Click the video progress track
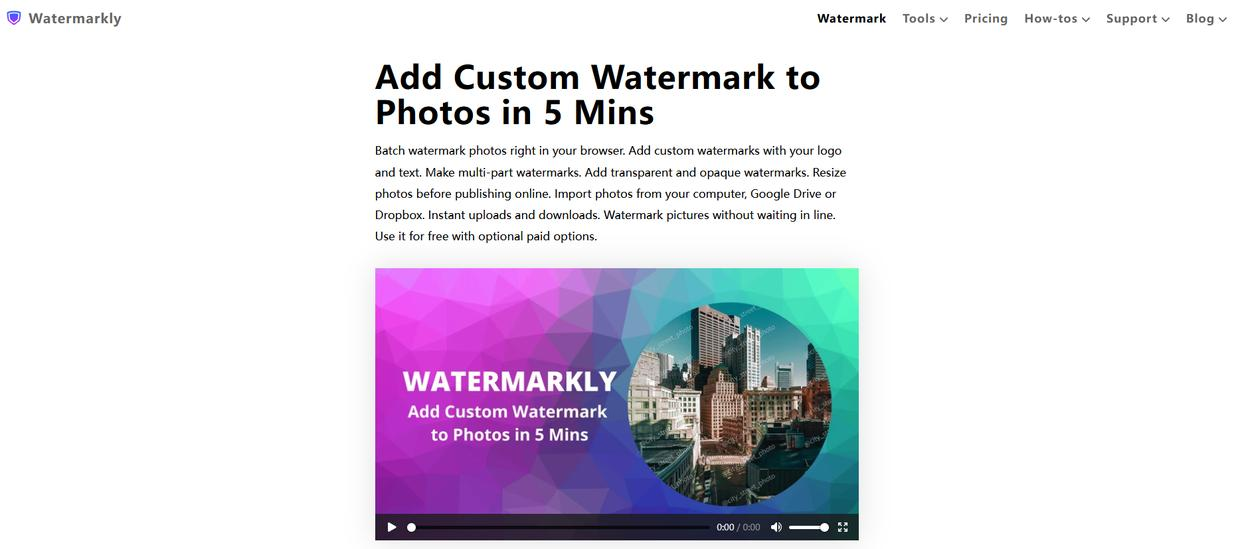The width and height of the screenshot is (1242, 549). (x=560, y=527)
